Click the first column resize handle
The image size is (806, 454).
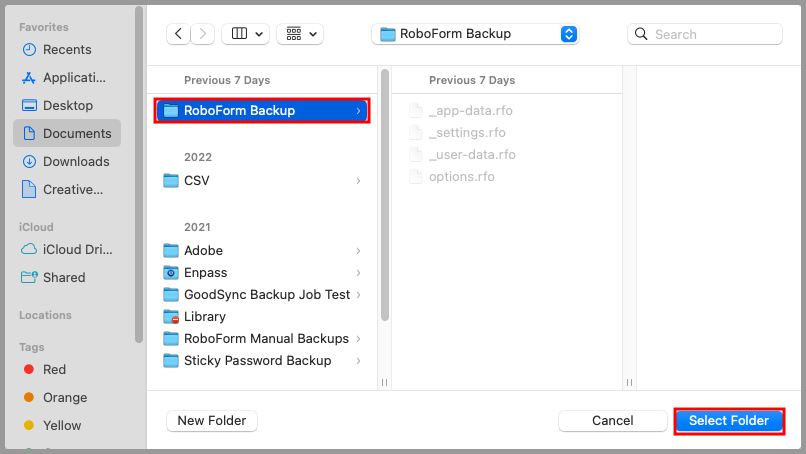384,383
